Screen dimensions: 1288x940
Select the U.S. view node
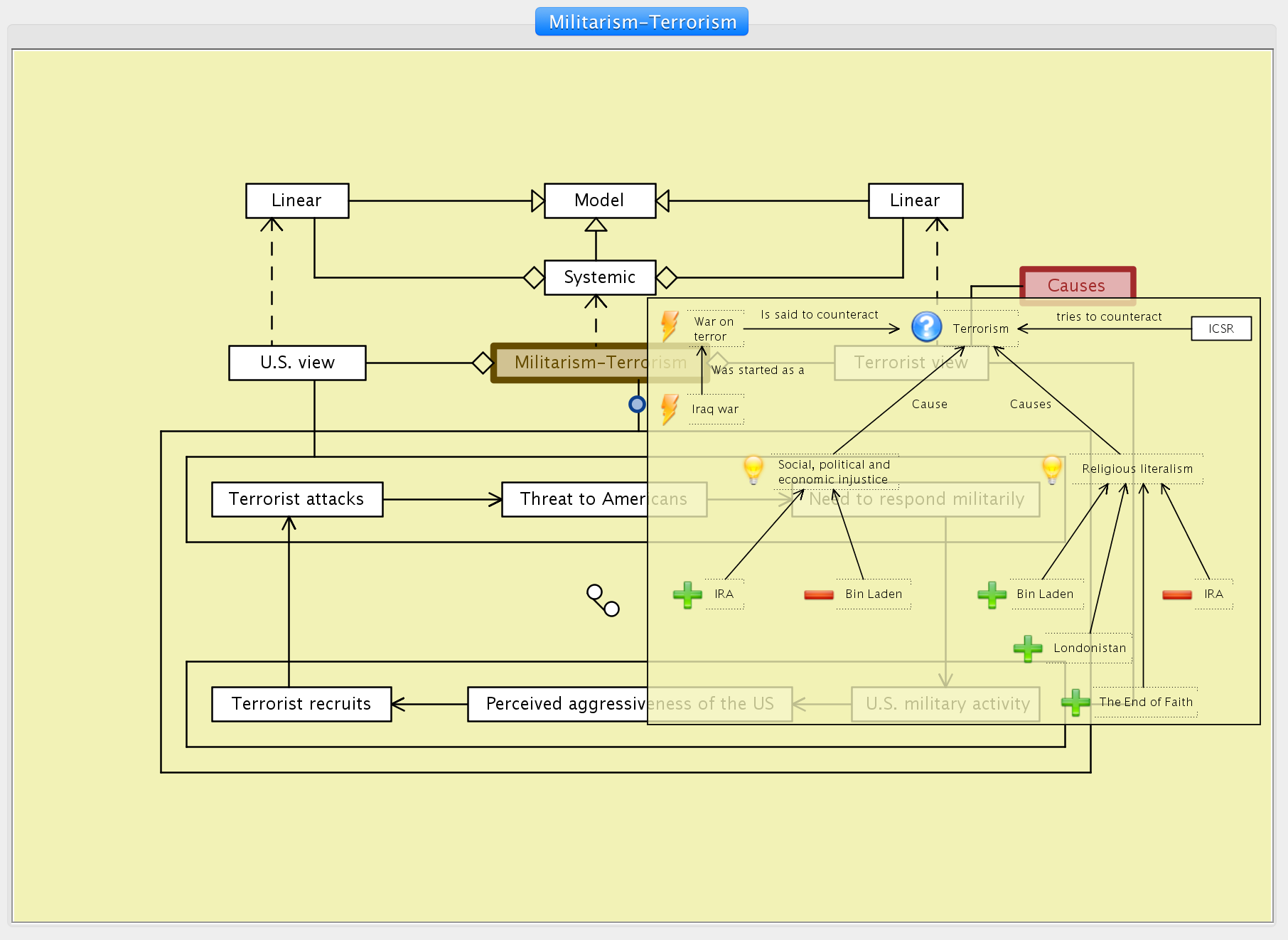297,363
